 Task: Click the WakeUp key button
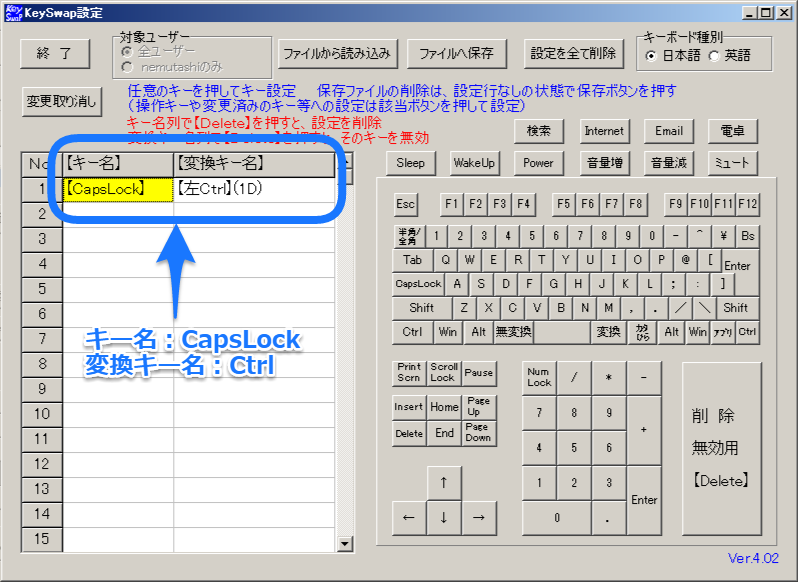point(474,163)
